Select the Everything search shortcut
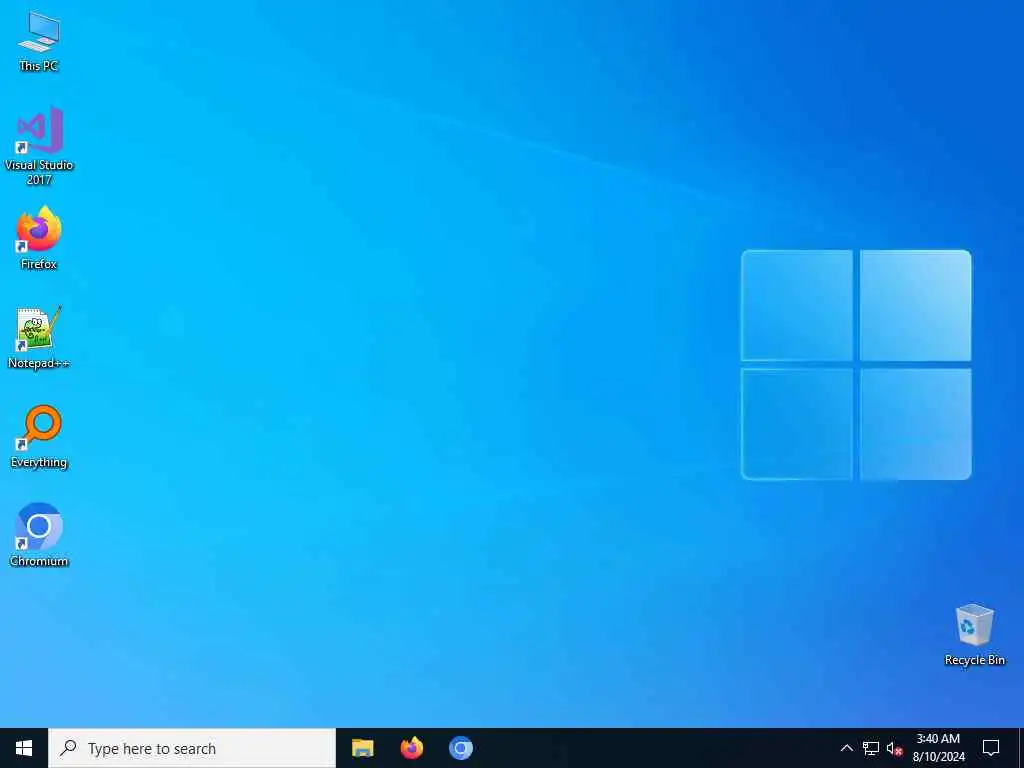This screenshot has height=768, width=1024. tap(39, 436)
